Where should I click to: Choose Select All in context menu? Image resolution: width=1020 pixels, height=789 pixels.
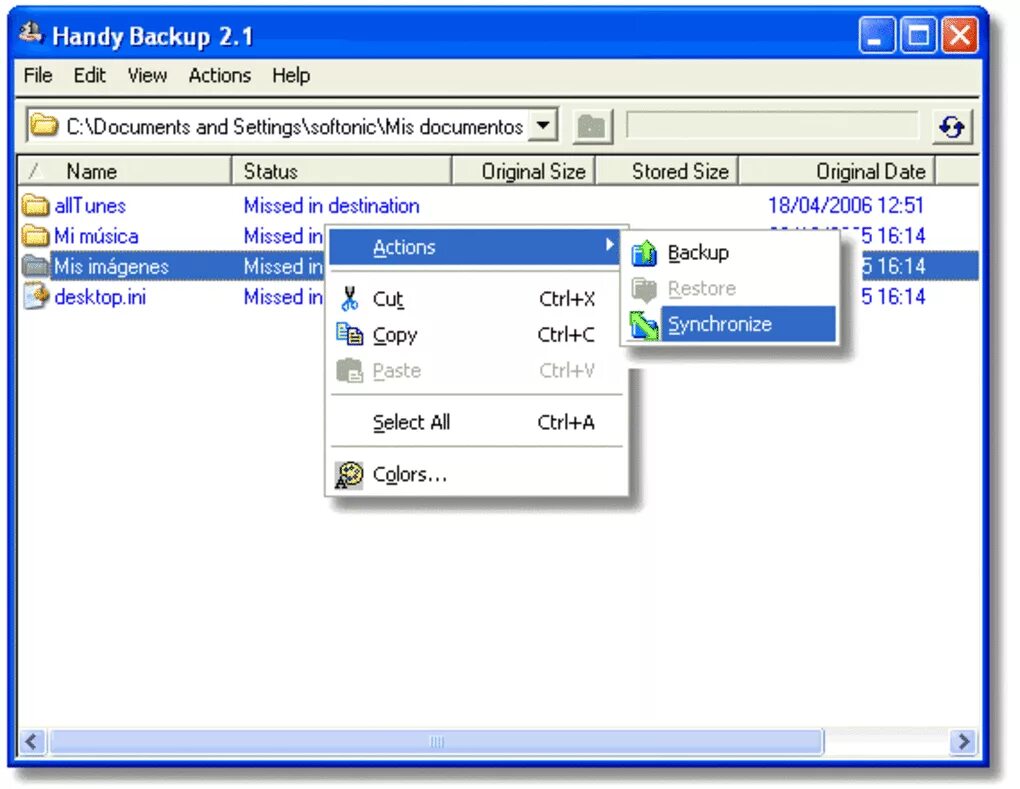pos(476,422)
